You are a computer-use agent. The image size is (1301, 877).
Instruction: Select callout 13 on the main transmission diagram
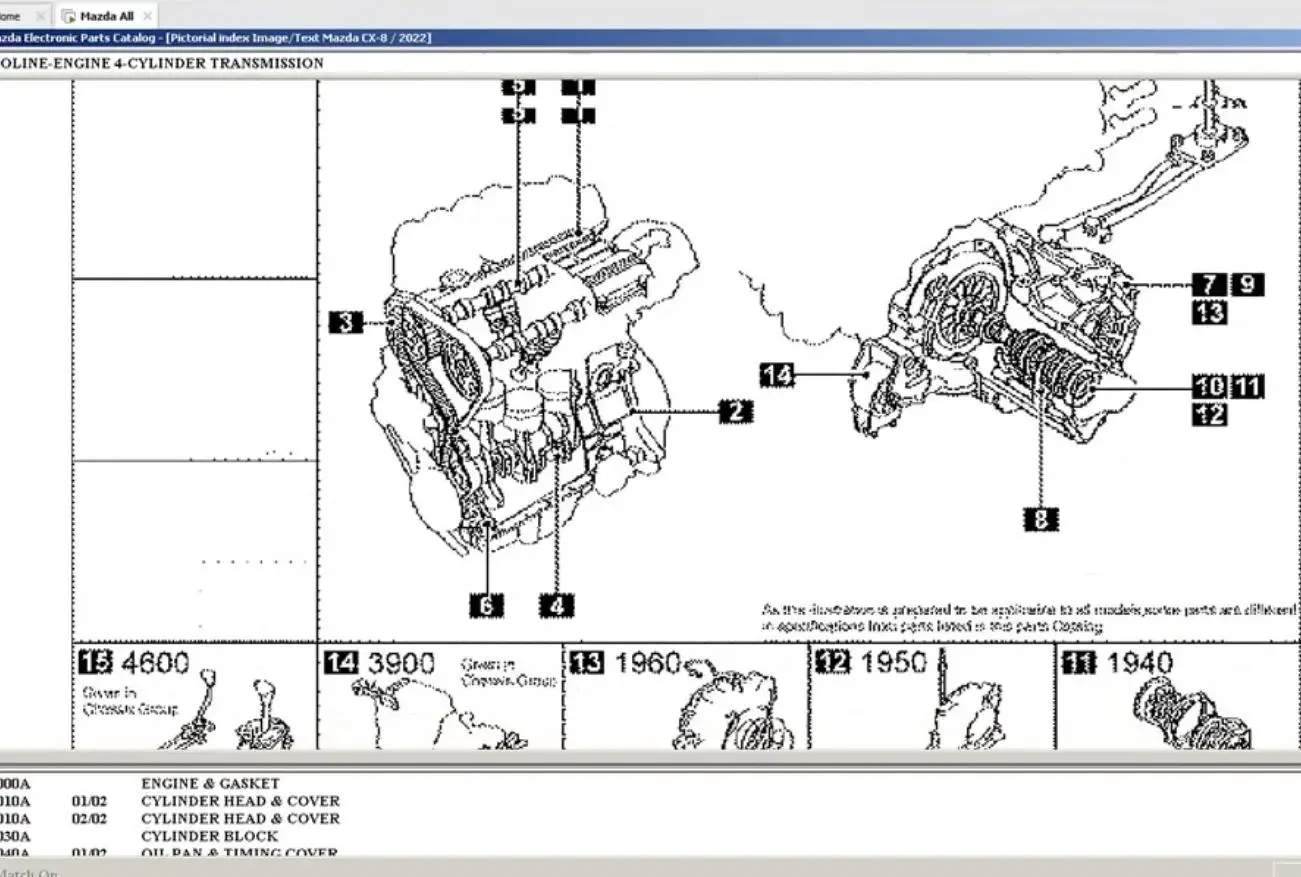[1209, 313]
